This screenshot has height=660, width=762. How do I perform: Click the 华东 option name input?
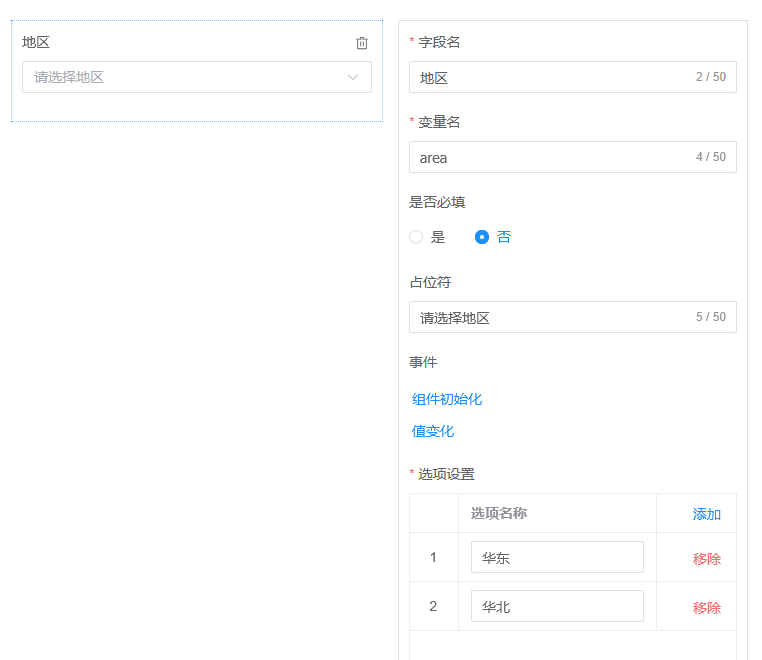click(557, 558)
